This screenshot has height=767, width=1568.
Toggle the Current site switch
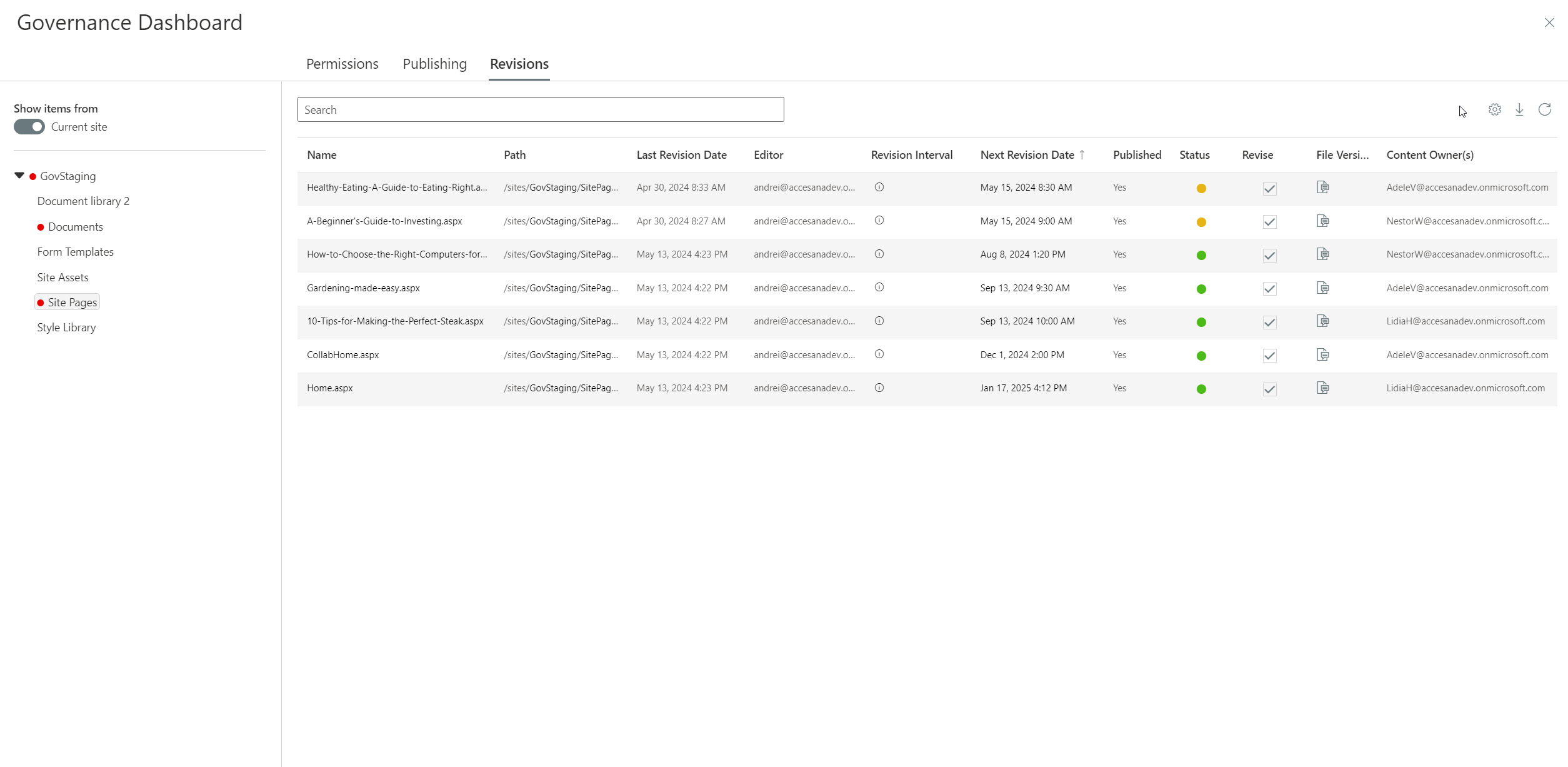point(29,127)
